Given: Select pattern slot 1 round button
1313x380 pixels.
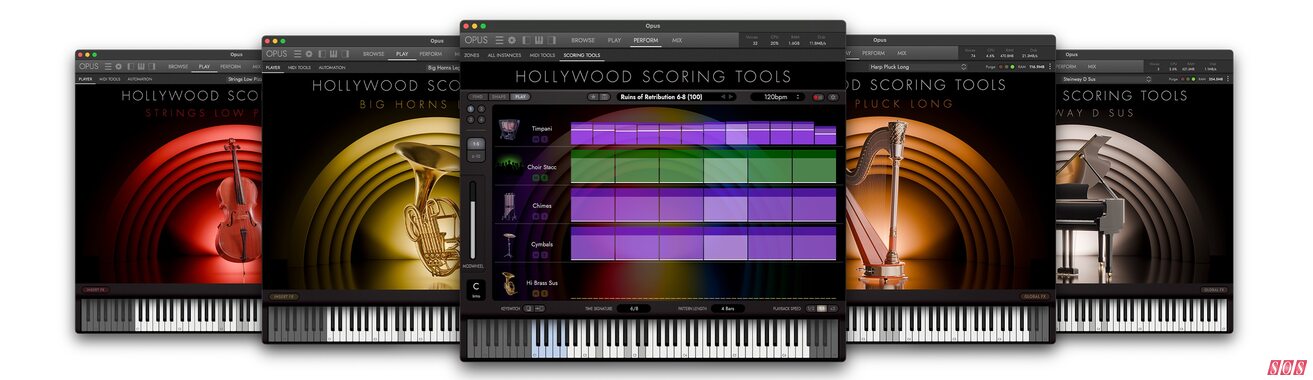Looking at the screenshot, I should [470, 108].
